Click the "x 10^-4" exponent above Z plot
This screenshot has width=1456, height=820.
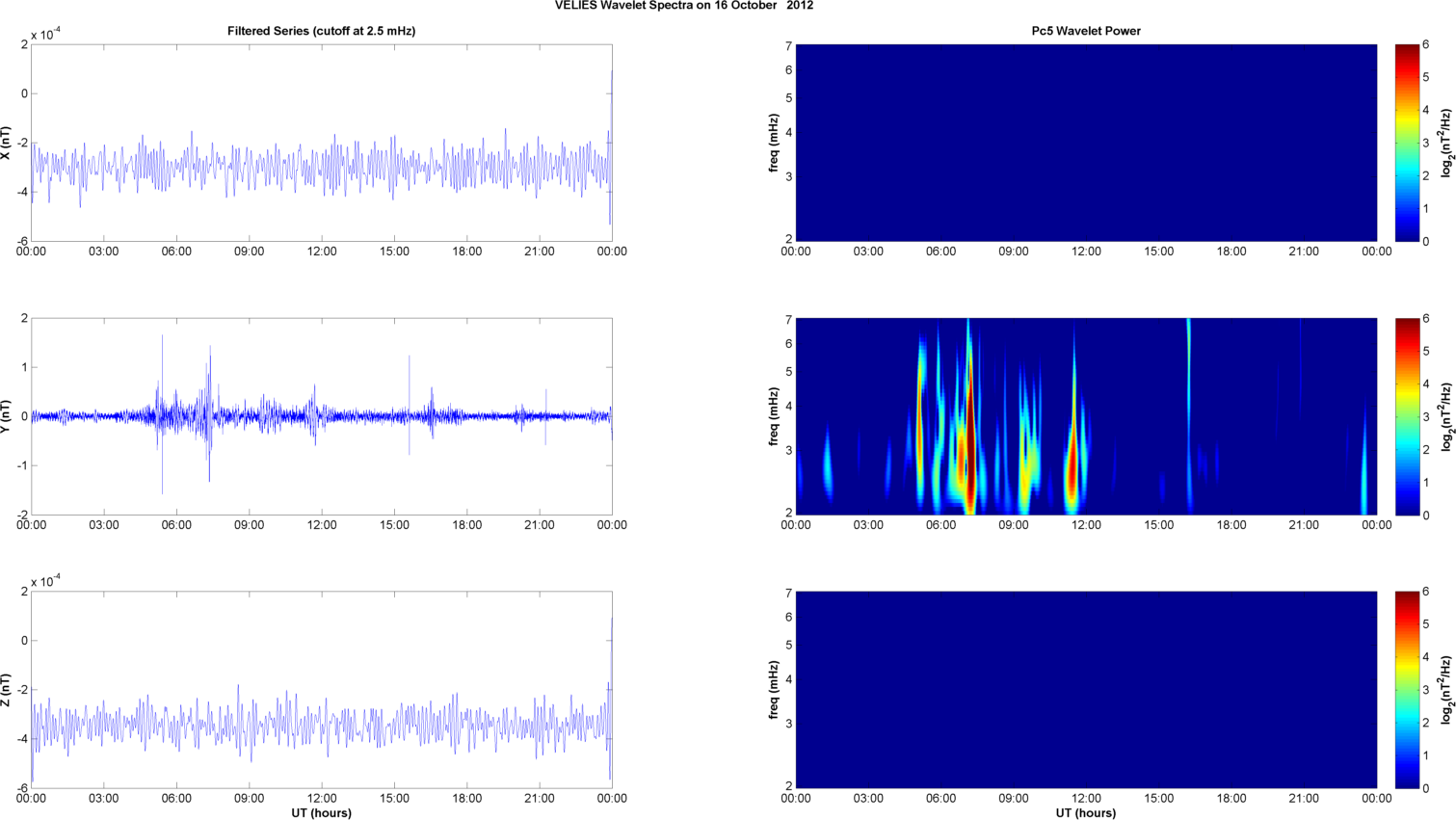point(46,581)
